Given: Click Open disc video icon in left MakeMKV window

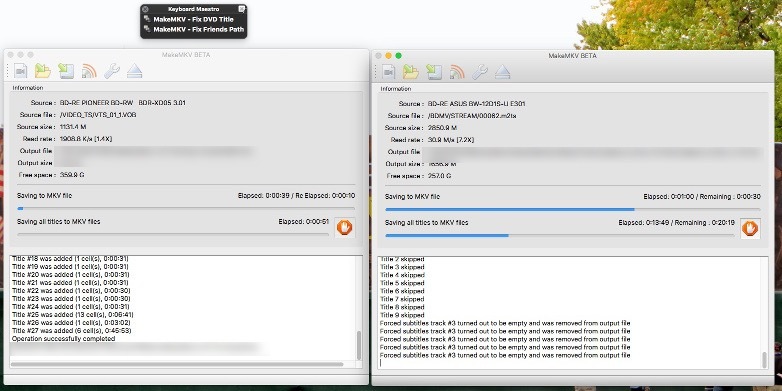Looking at the screenshot, I should [20, 71].
